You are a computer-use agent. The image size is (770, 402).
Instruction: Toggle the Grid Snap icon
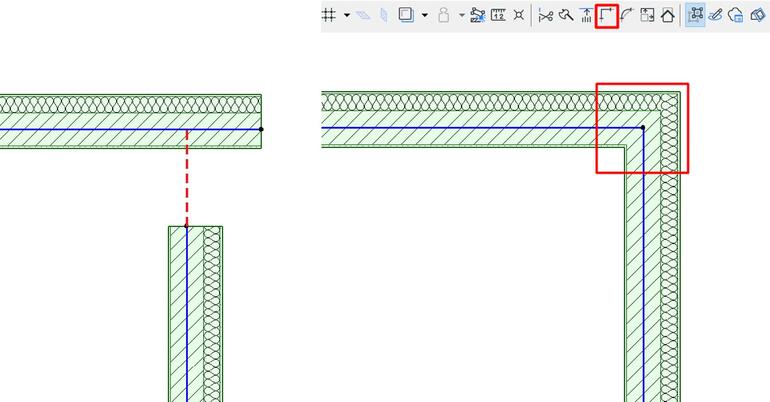point(329,15)
